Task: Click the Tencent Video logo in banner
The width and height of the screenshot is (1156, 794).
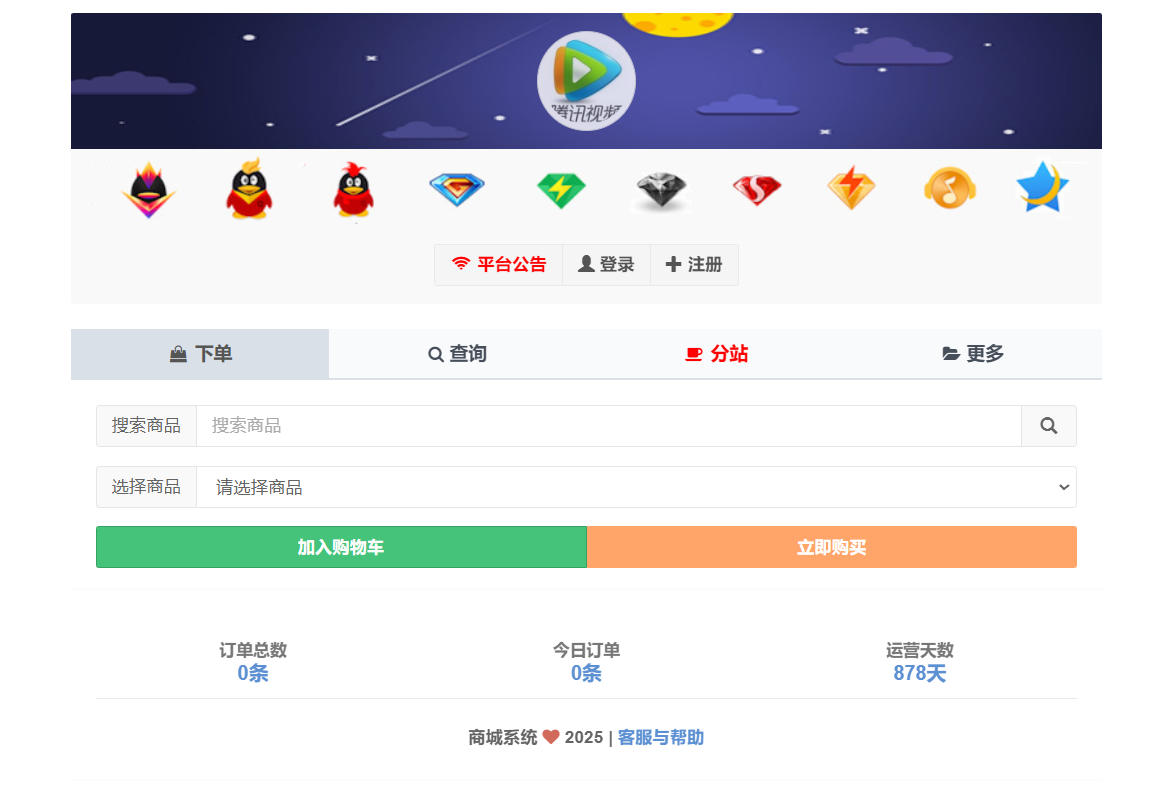Action: point(586,81)
